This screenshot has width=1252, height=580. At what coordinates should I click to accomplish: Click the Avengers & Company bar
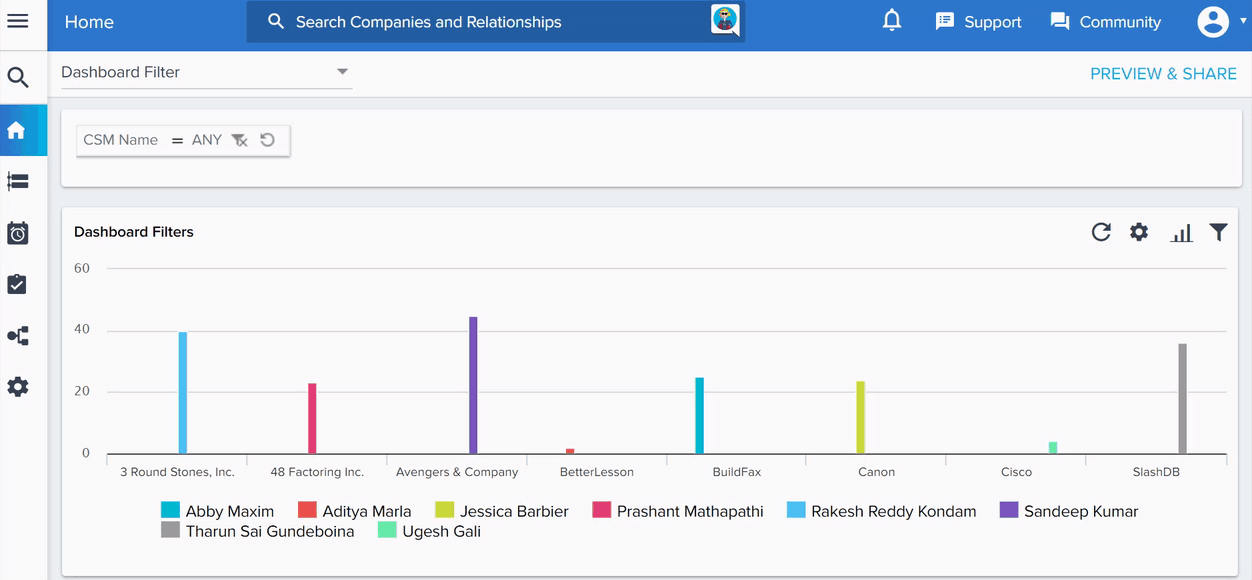473,385
